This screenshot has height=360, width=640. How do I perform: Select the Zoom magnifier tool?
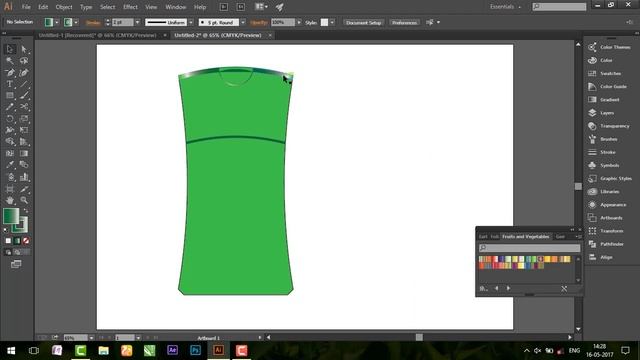pyautogui.click(x=24, y=200)
